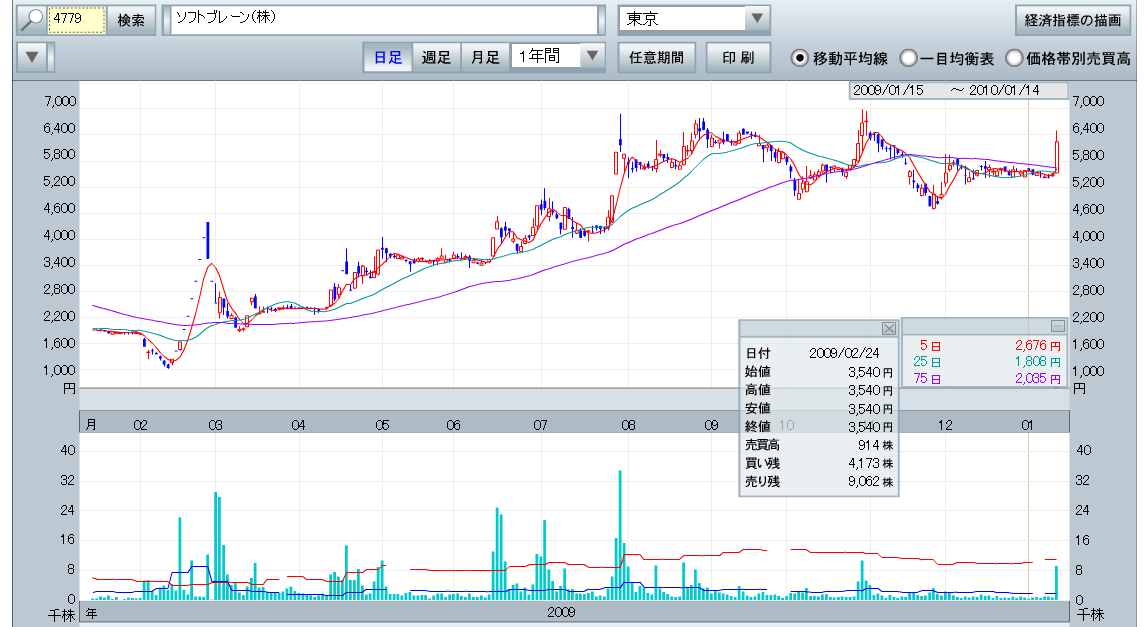Click the ソフトブレーン(株) company name field
The height and width of the screenshot is (627, 1146).
tap(385, 19)
